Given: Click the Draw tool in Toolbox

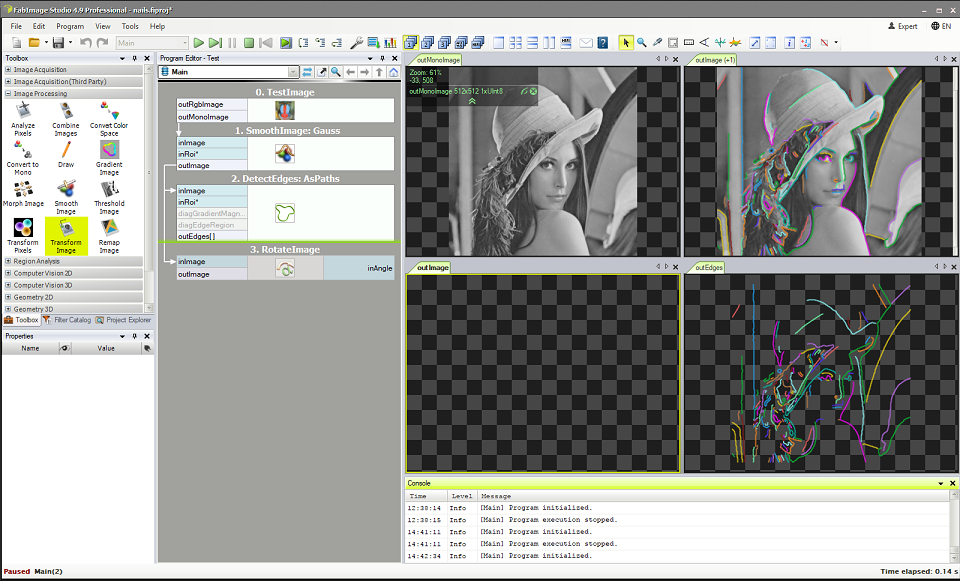Looking at the screenshot, I should click(66, 154).
